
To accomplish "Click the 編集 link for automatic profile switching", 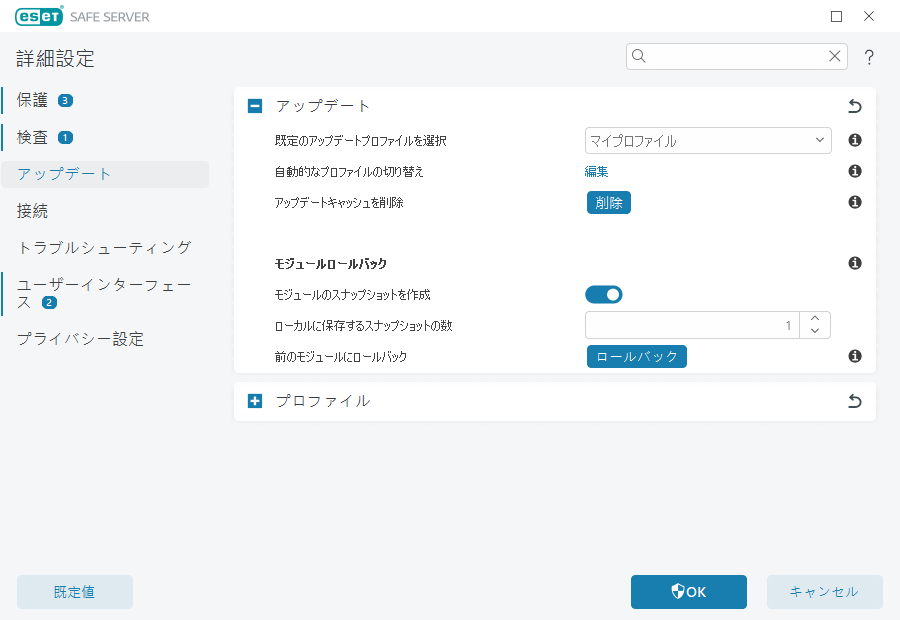I will [597, 171].
